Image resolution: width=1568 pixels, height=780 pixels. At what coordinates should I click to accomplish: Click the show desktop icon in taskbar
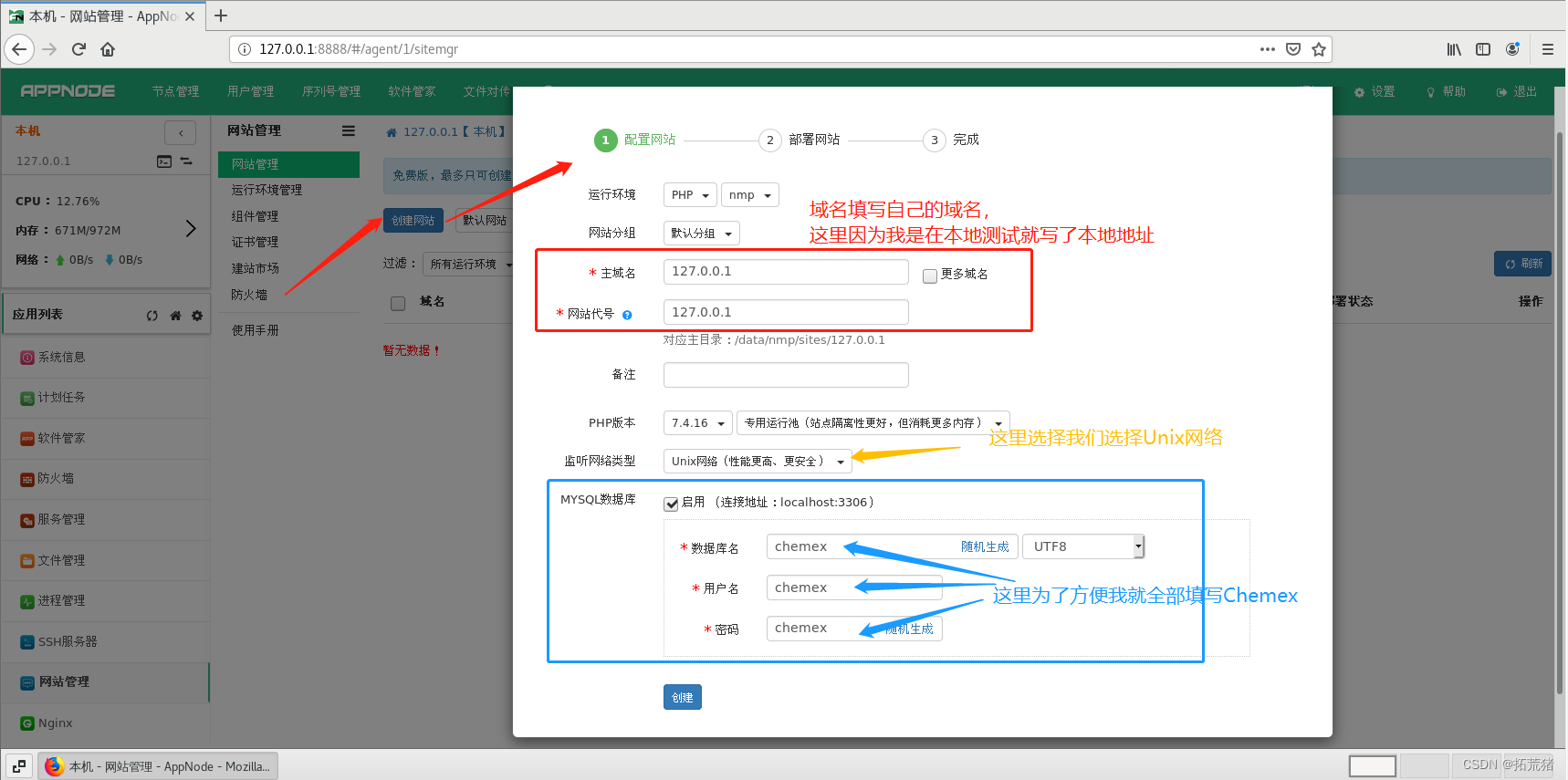pos(19,766)
